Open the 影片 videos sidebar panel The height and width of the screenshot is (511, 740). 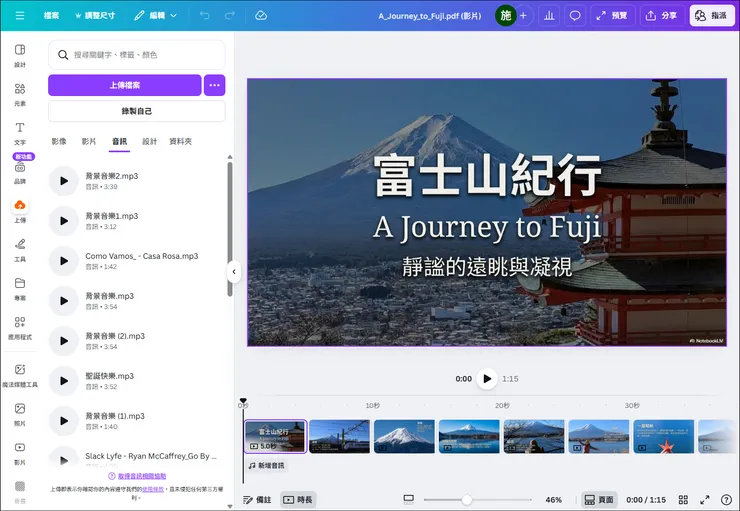(20, 453)
